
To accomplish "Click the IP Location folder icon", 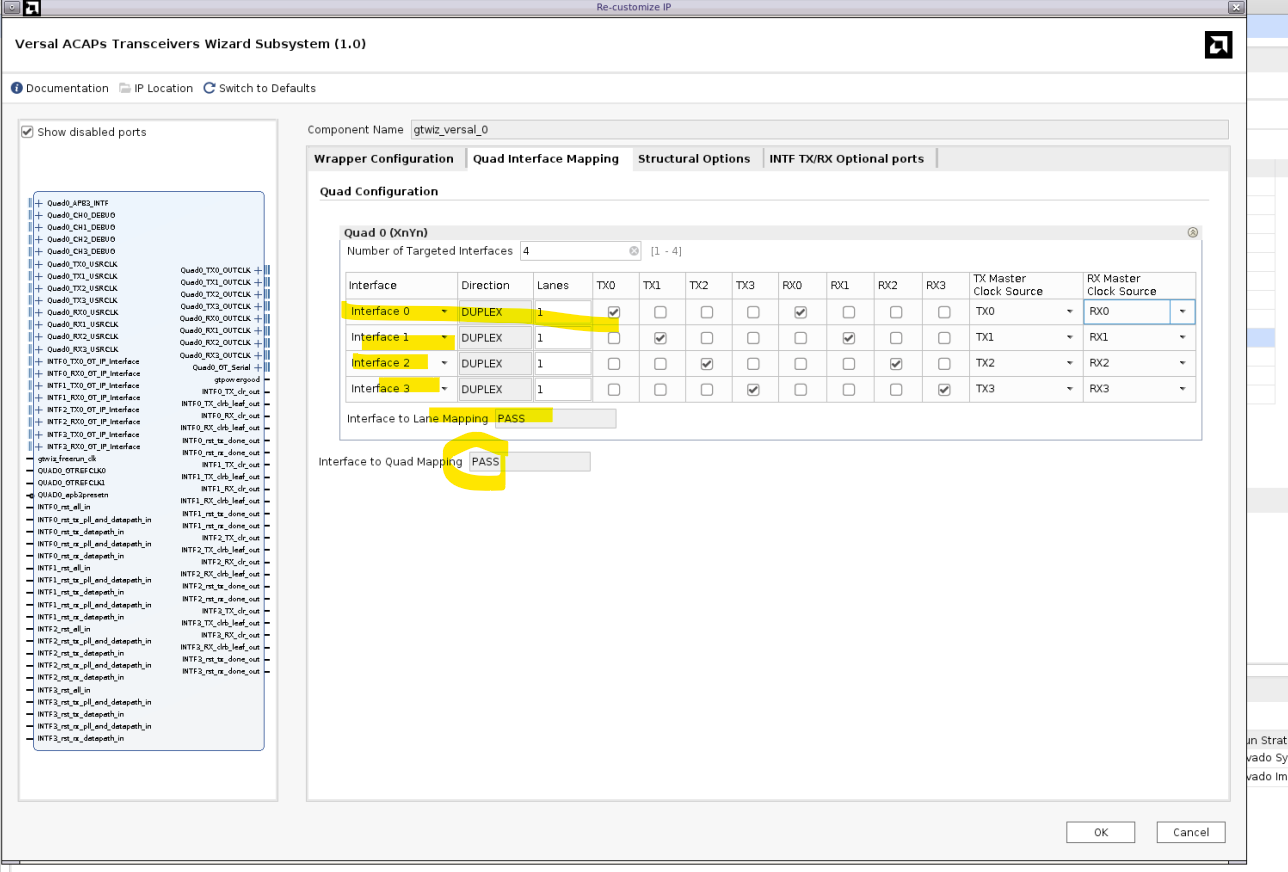I will pyautogui.click(x=125, y=88).
